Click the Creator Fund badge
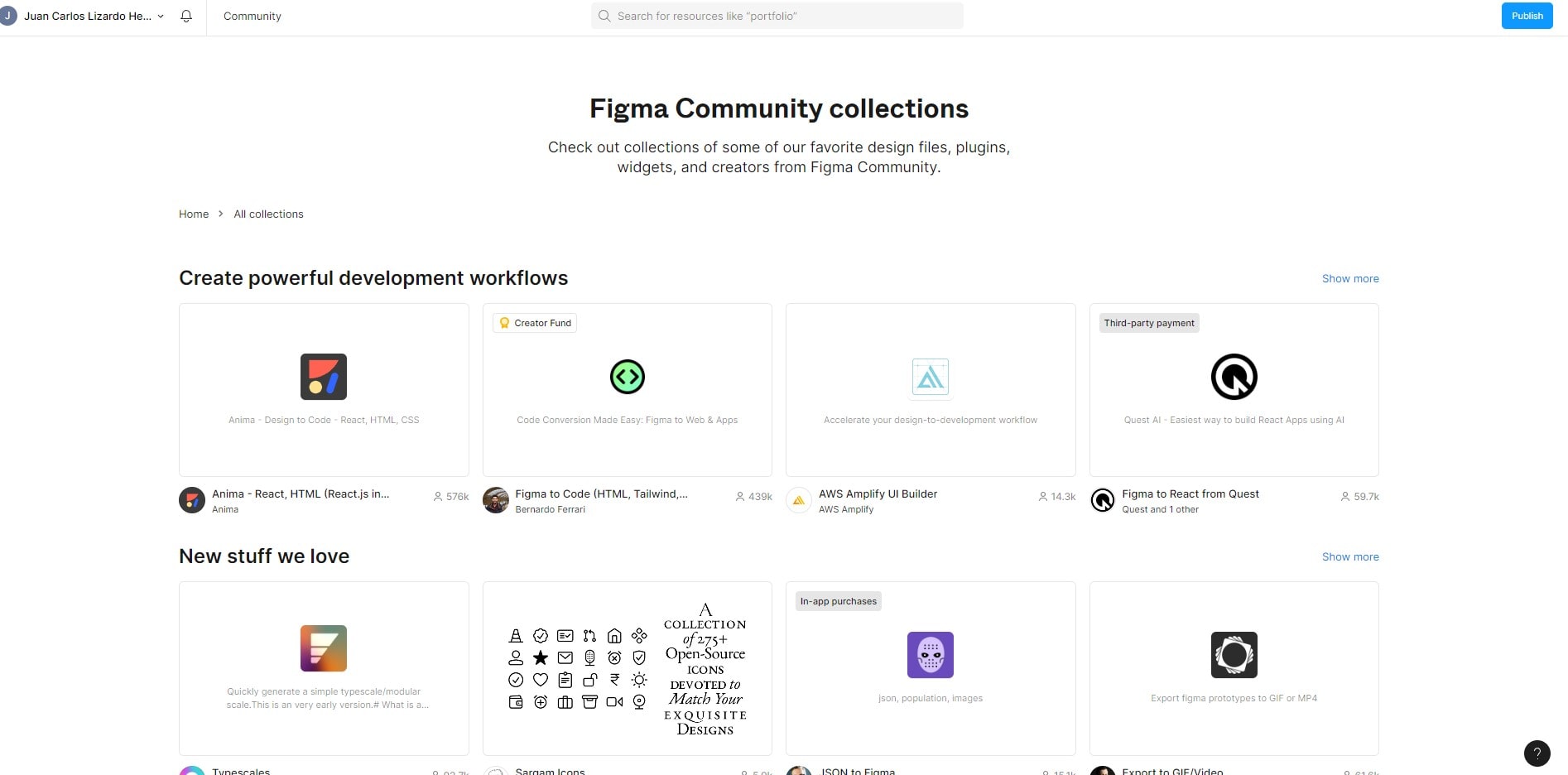The image size is (1568, 775). click(535, 323)
